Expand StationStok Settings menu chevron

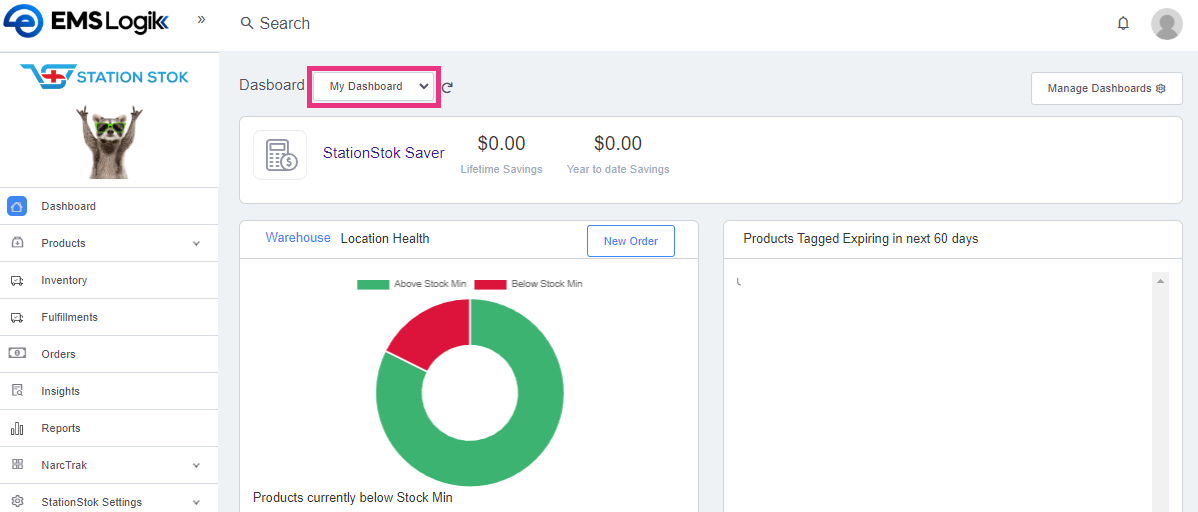[x=196, y=503]
